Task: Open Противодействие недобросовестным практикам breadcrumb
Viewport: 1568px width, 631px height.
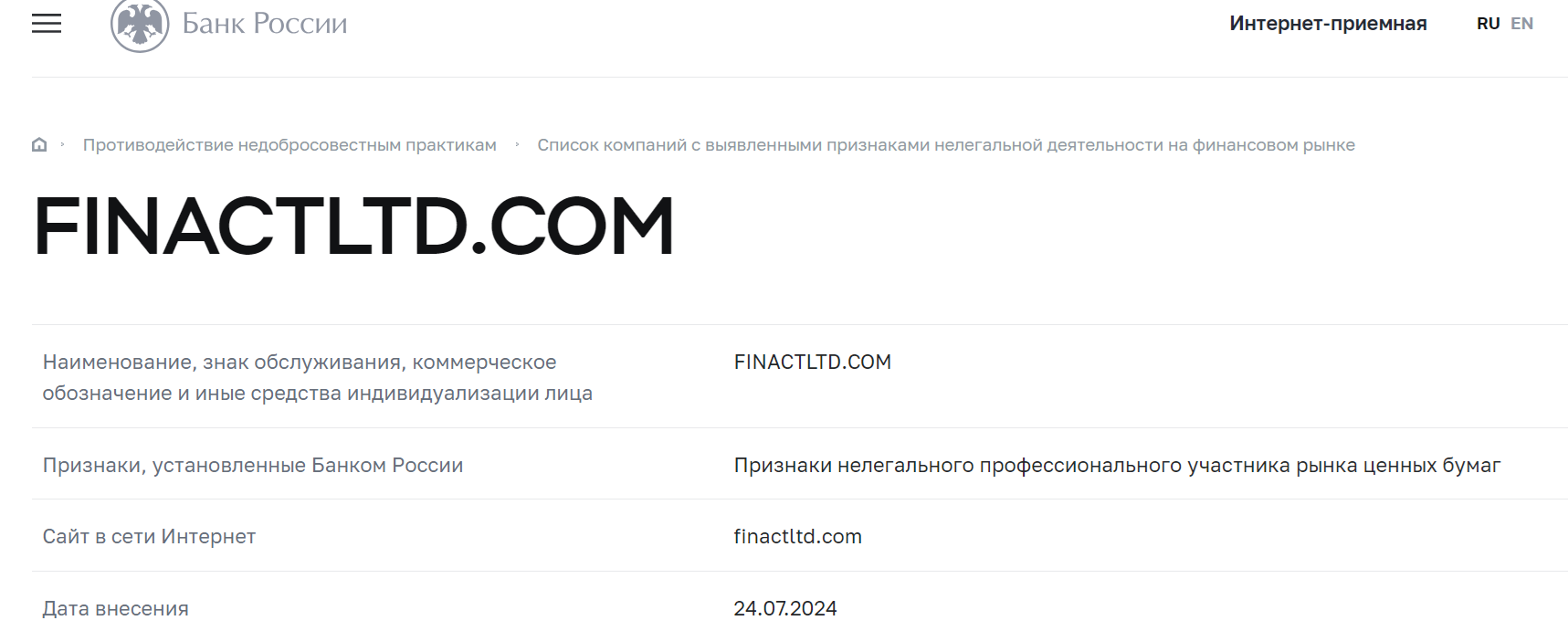Action: pos(289,145)
